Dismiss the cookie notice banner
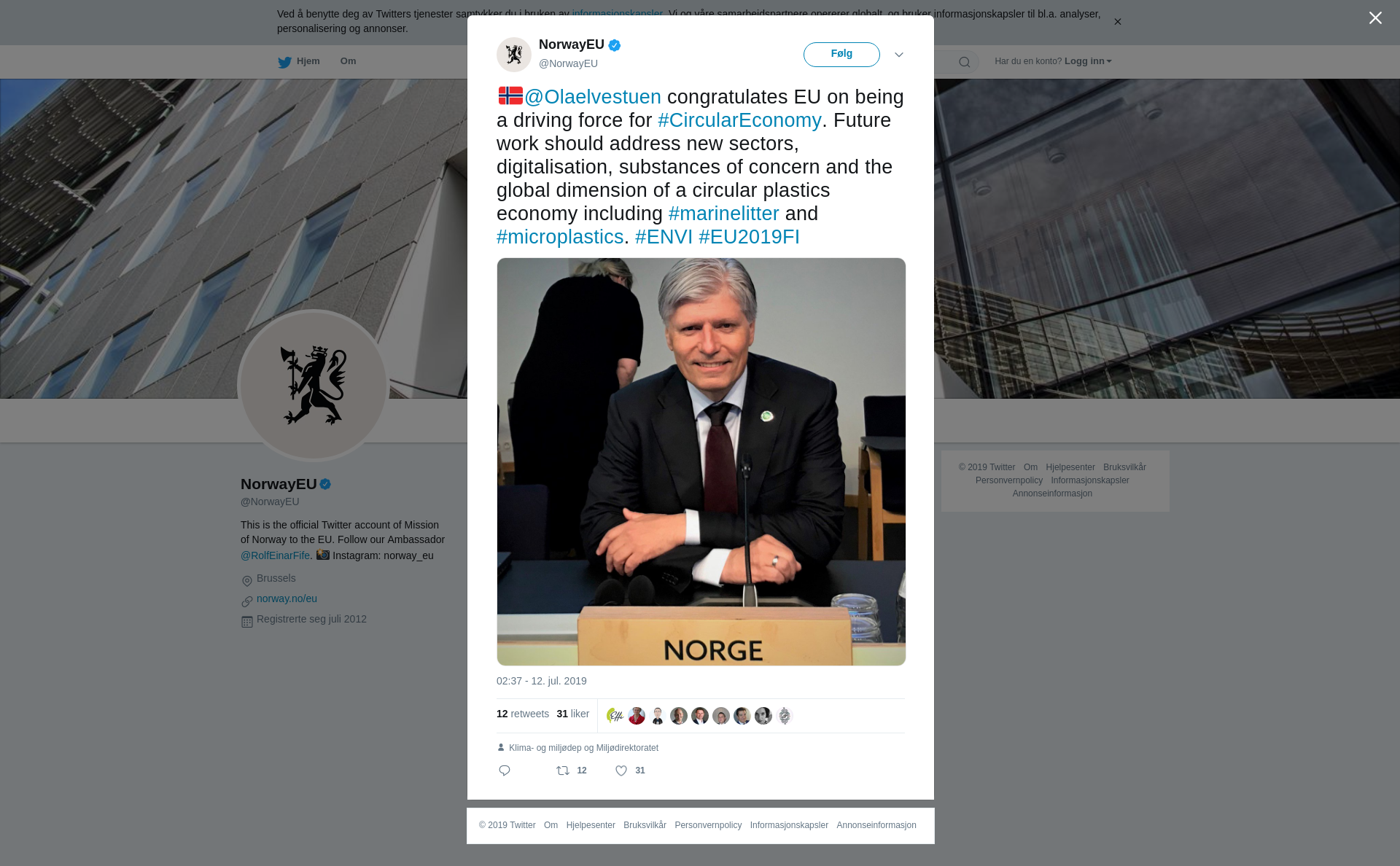Screen dimensions: 1400x866 click(x=1117, y=22)
